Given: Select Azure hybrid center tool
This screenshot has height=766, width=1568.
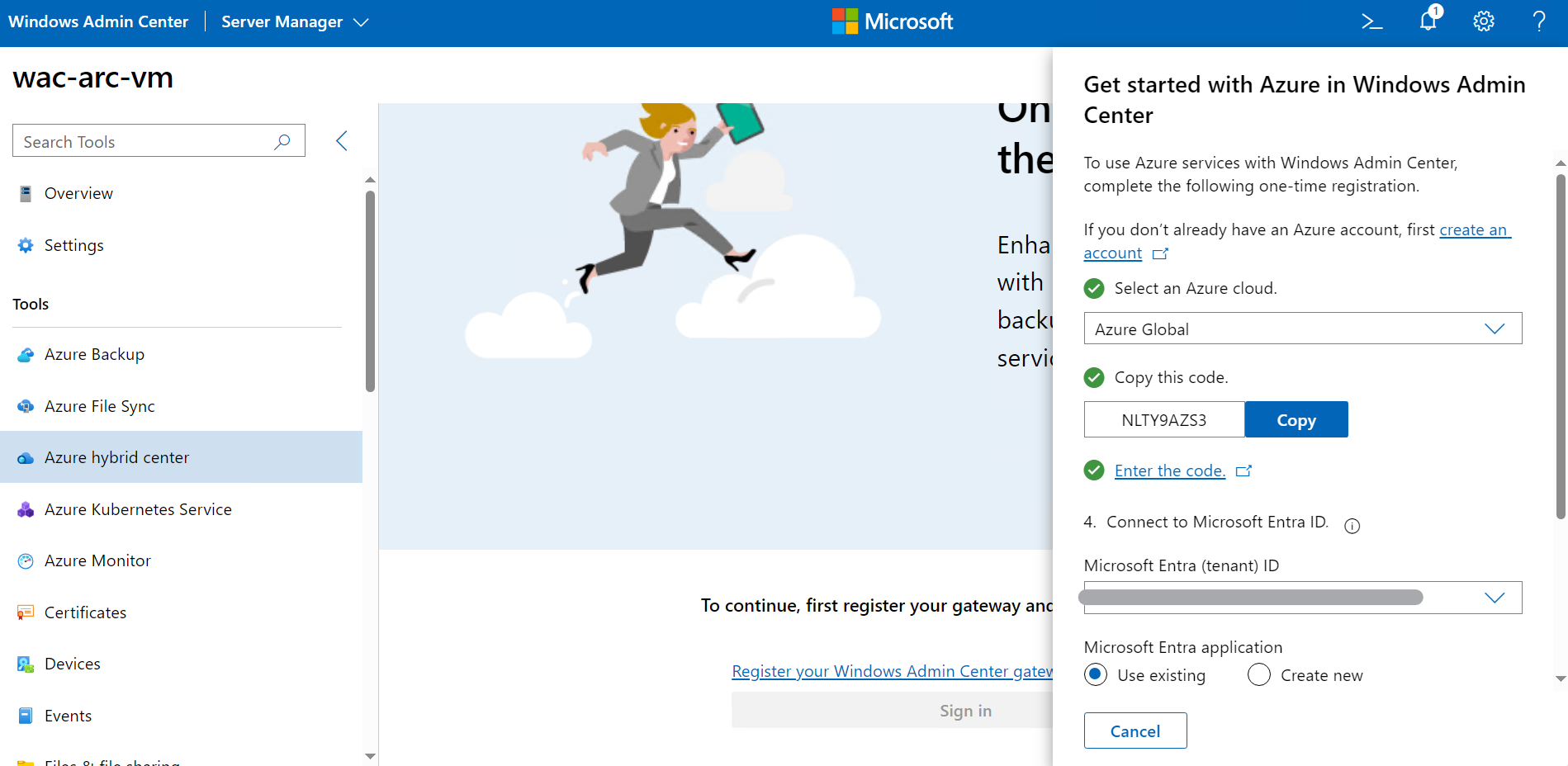Looking at the screenshot, I should point(182,457).
